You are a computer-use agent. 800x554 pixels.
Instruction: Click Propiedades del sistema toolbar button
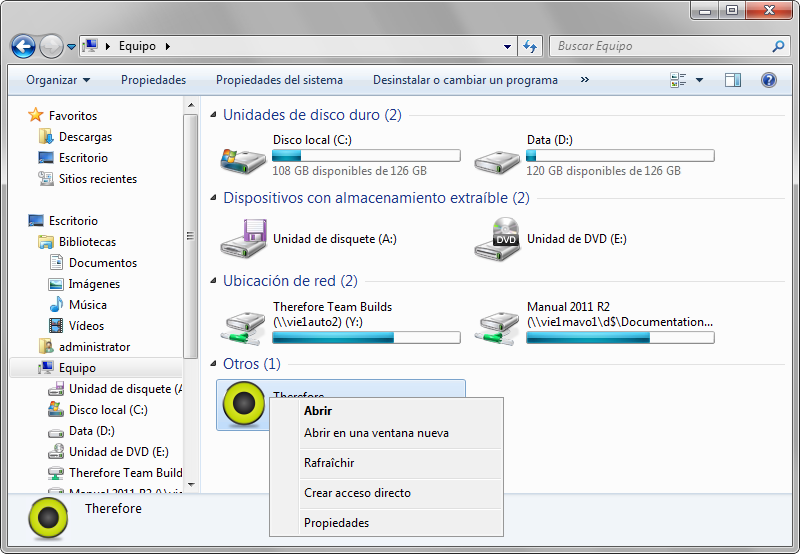[x=279, y=80]
